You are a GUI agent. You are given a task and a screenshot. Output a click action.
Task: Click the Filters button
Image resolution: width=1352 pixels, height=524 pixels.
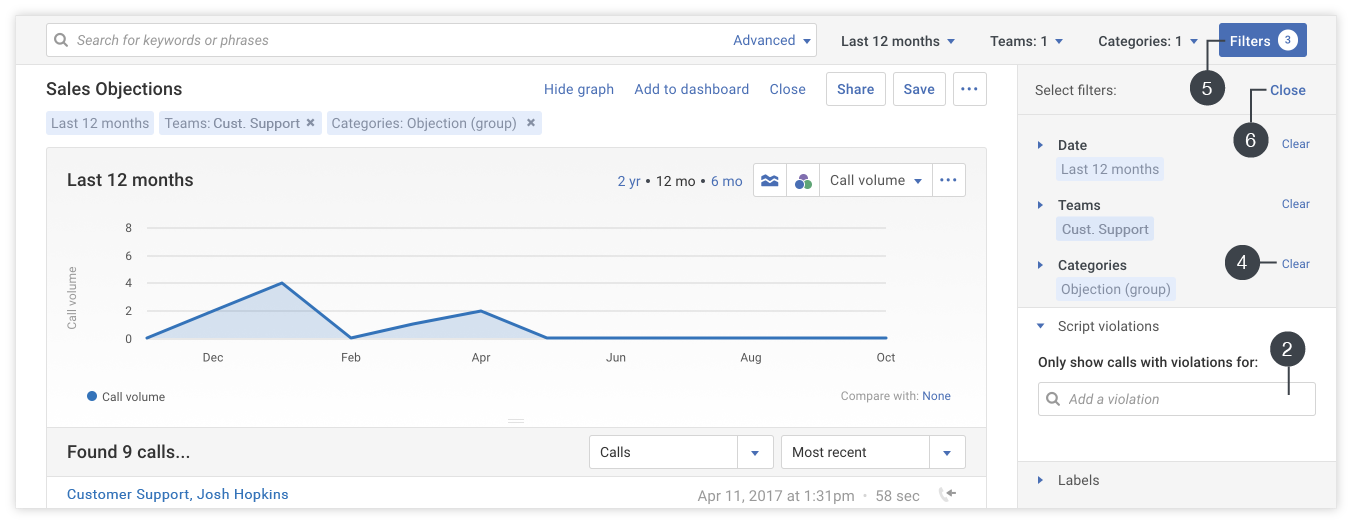1262,41
